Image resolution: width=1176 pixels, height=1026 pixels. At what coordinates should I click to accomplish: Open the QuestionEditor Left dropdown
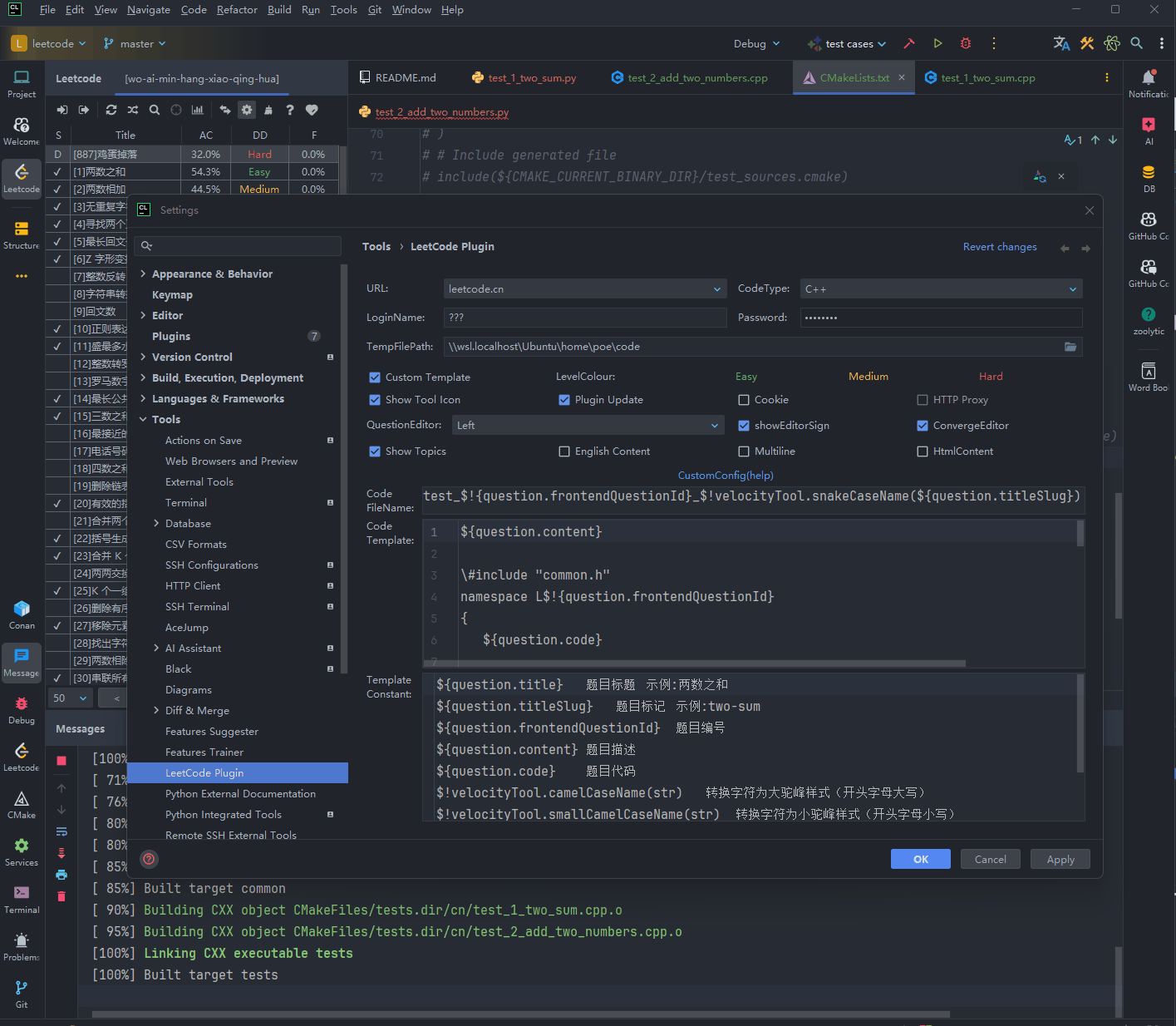click(x=588, y=426)
